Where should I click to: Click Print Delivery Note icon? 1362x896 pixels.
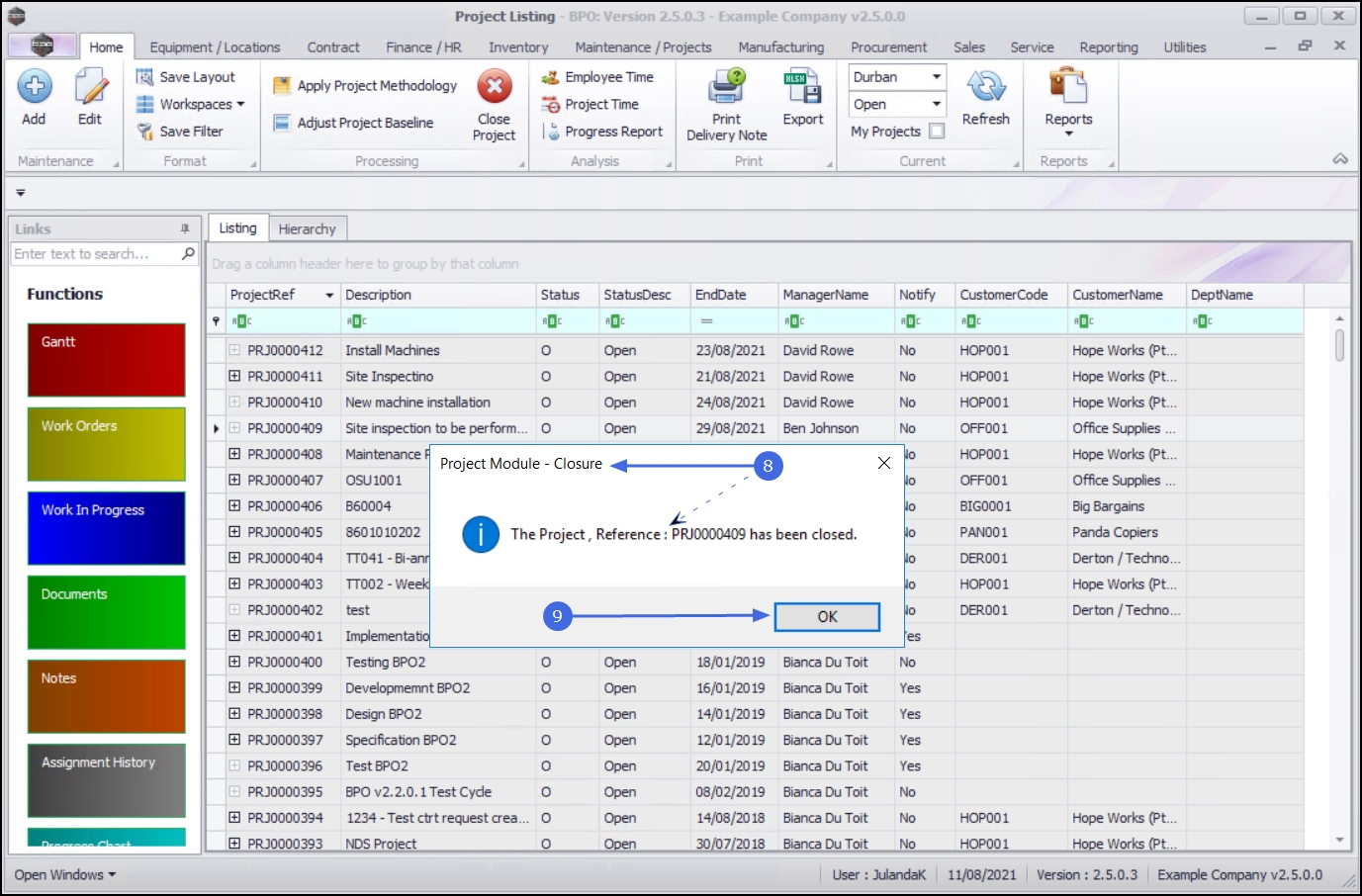[726, 87]
